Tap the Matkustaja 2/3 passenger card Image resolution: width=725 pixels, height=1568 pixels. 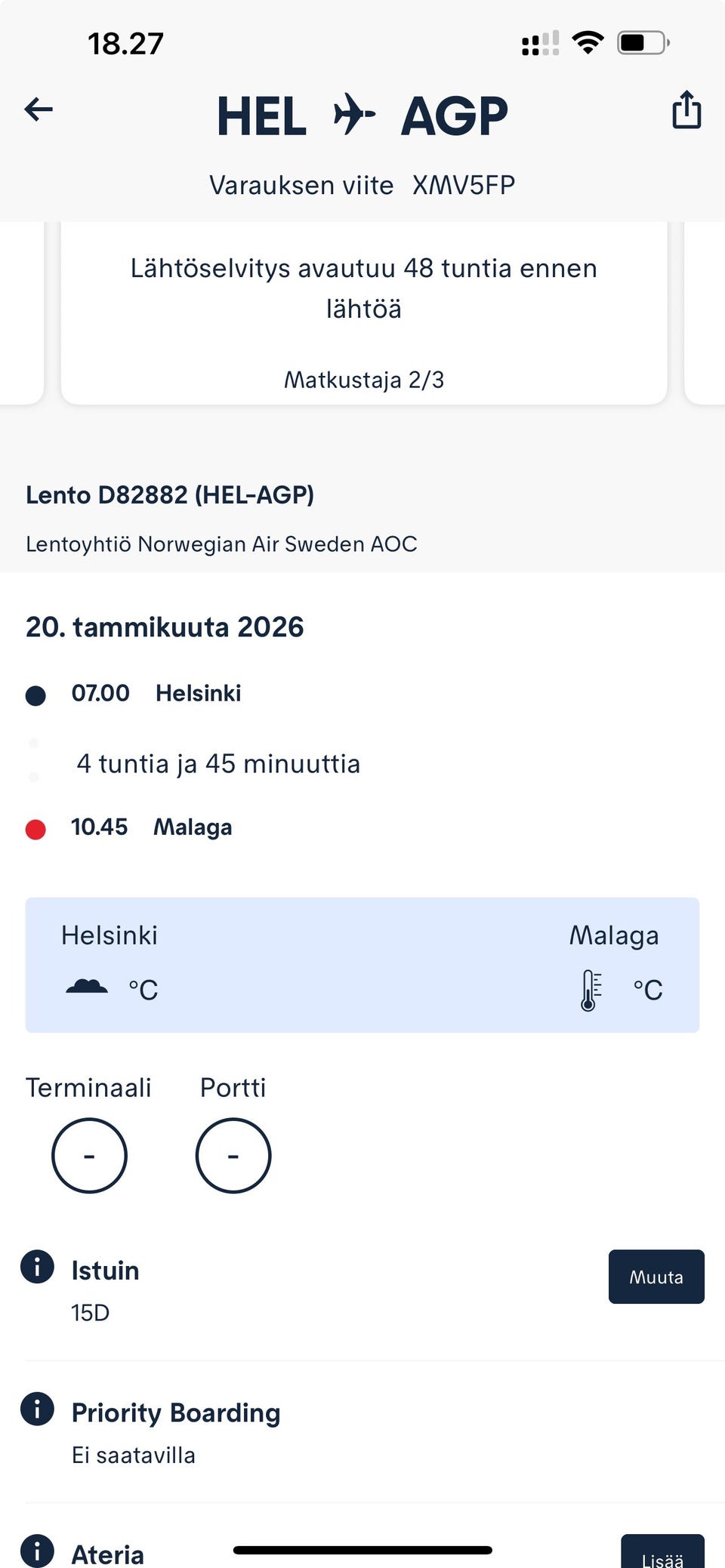point(363,317)
